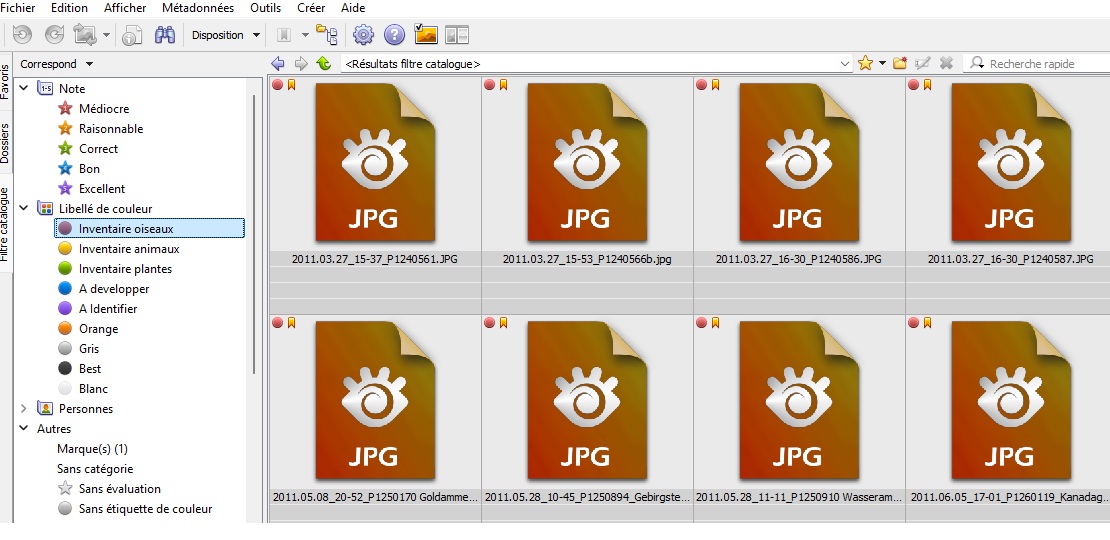
Task: Open the Aide menu
Action: click(353, 8)
